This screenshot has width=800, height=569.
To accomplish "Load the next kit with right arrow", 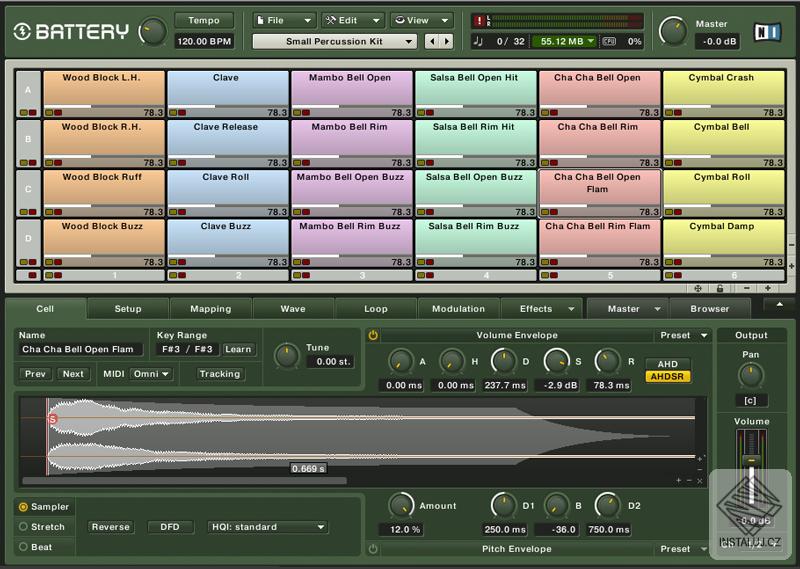I will (x=446, y=41).
